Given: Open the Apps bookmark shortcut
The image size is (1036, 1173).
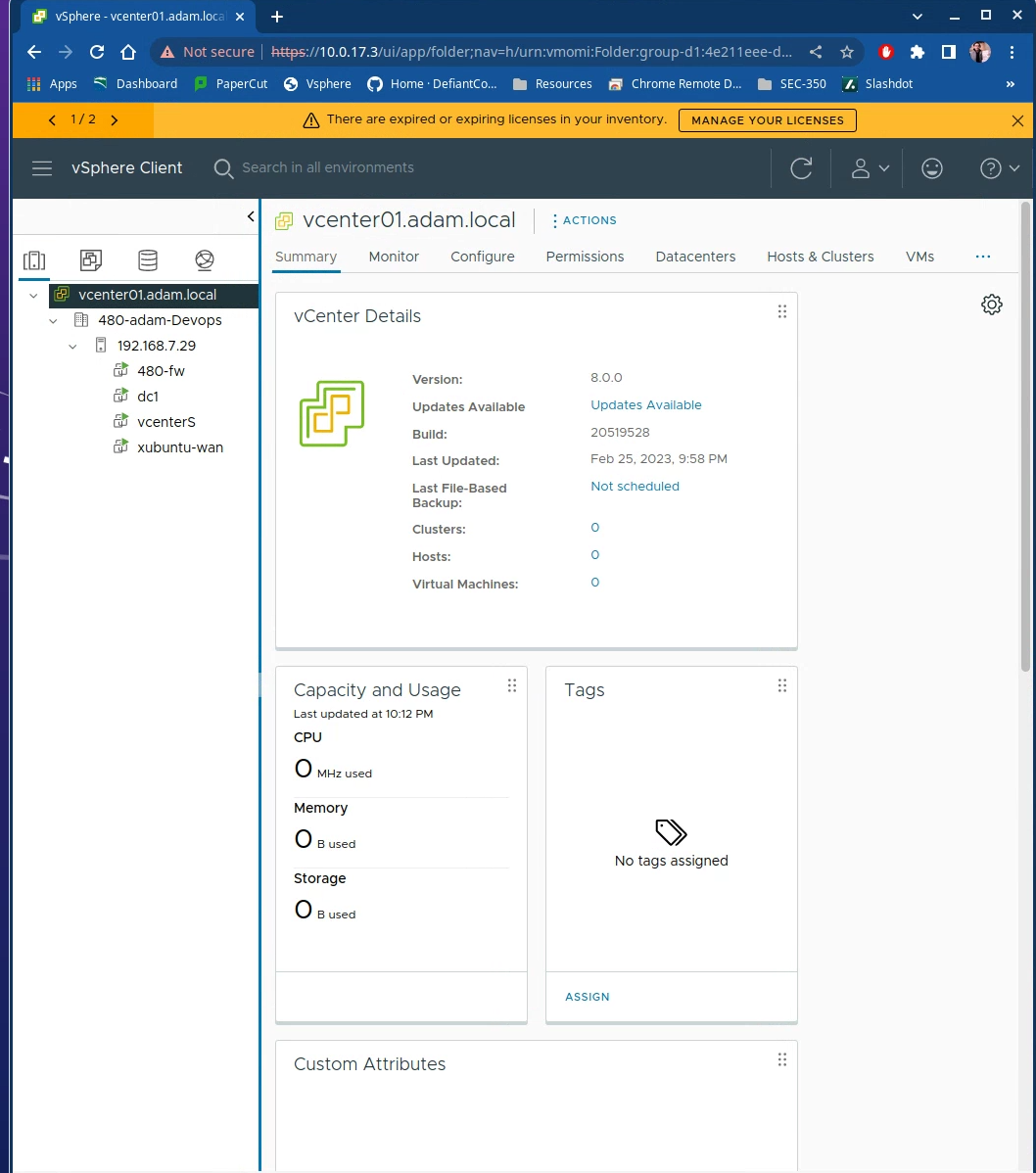Looking at the screenshot, I should pyautogui.click(x=52, y=84).
